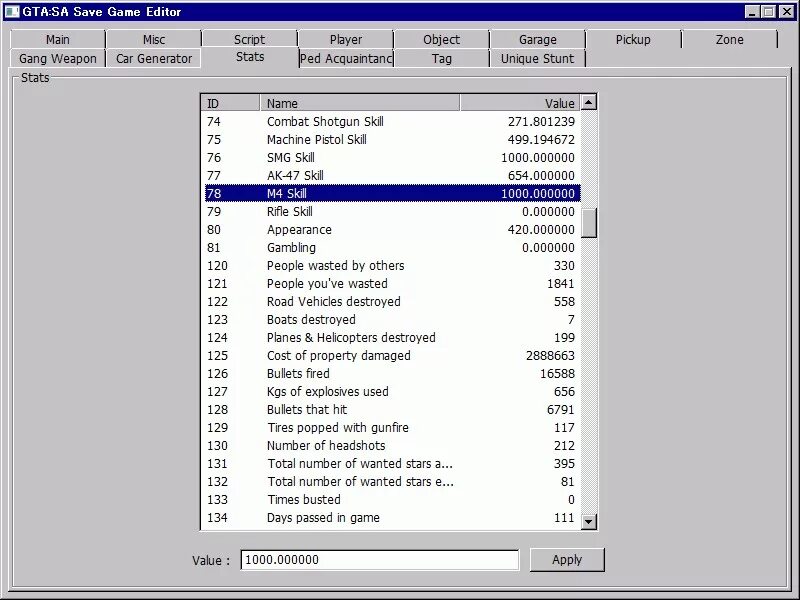Click the active Stats tab
Screen dimensions: 800x600
pos(249,57)
